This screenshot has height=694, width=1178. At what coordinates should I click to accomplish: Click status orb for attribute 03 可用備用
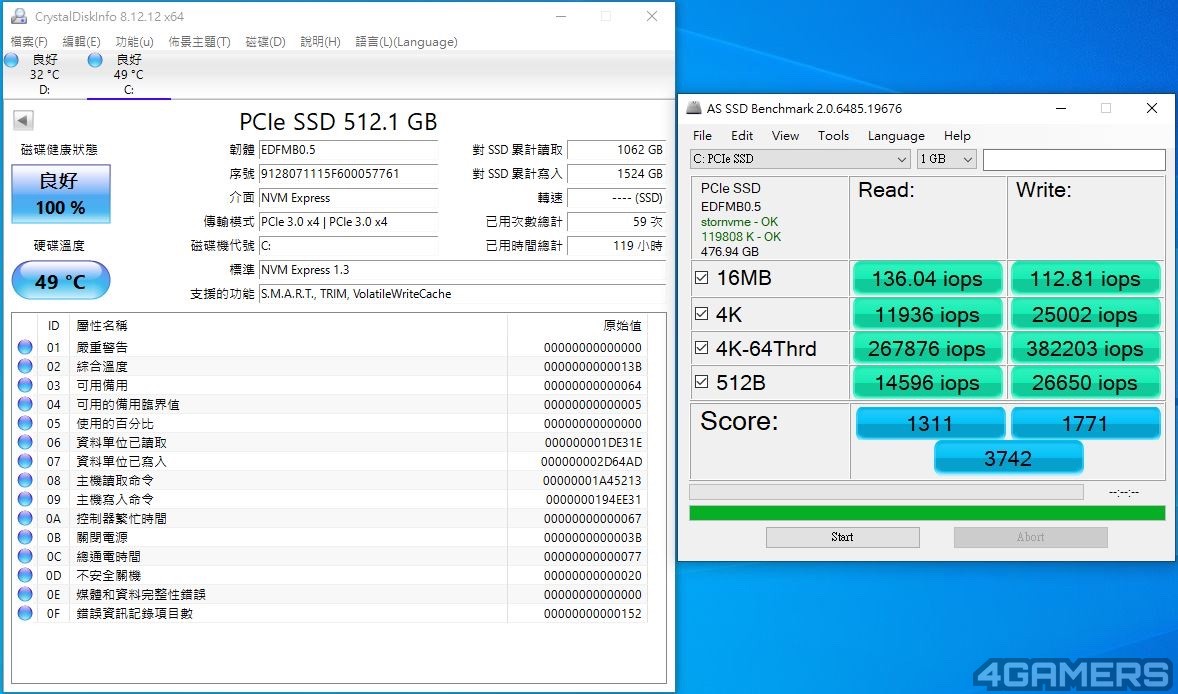point(25,385)
